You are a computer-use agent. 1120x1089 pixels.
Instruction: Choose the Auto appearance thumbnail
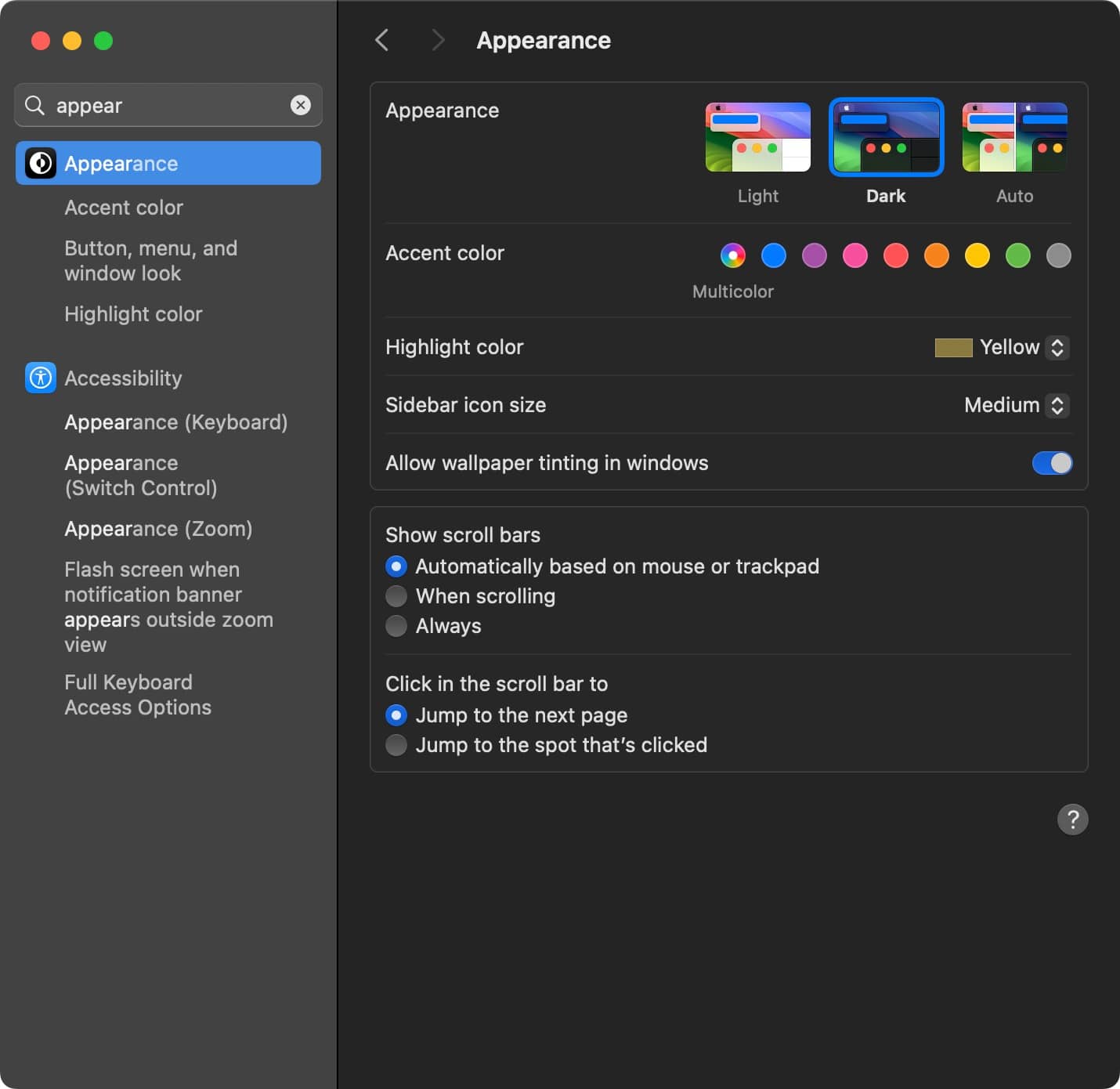1014,137
